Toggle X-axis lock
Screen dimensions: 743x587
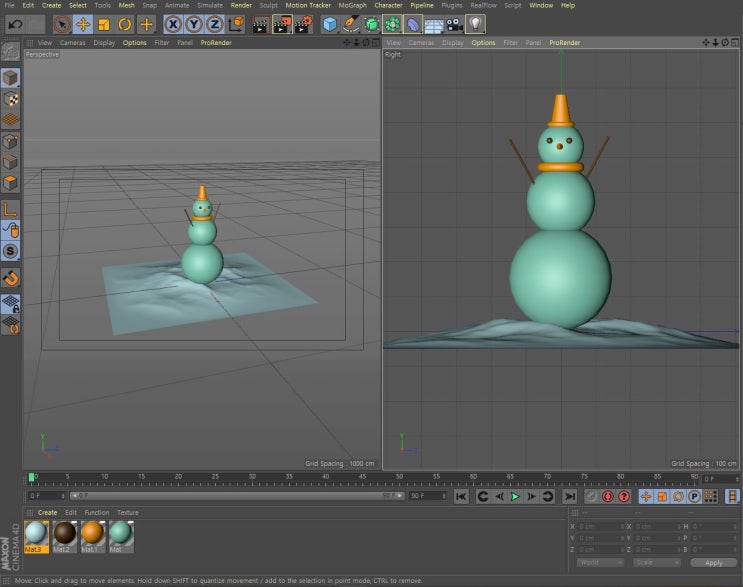point(173,24)
